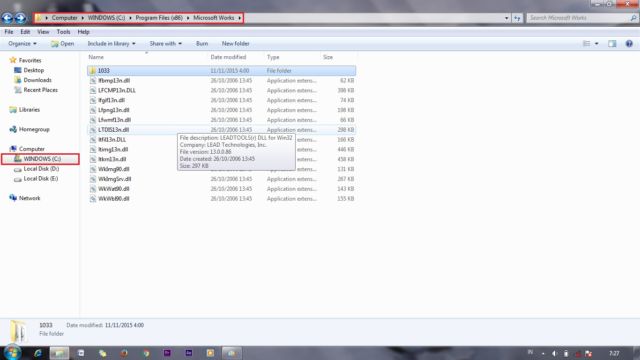Open the Windows Start orb
The width and height of the screenshot is (640, 360).
[x=12, y=353]
